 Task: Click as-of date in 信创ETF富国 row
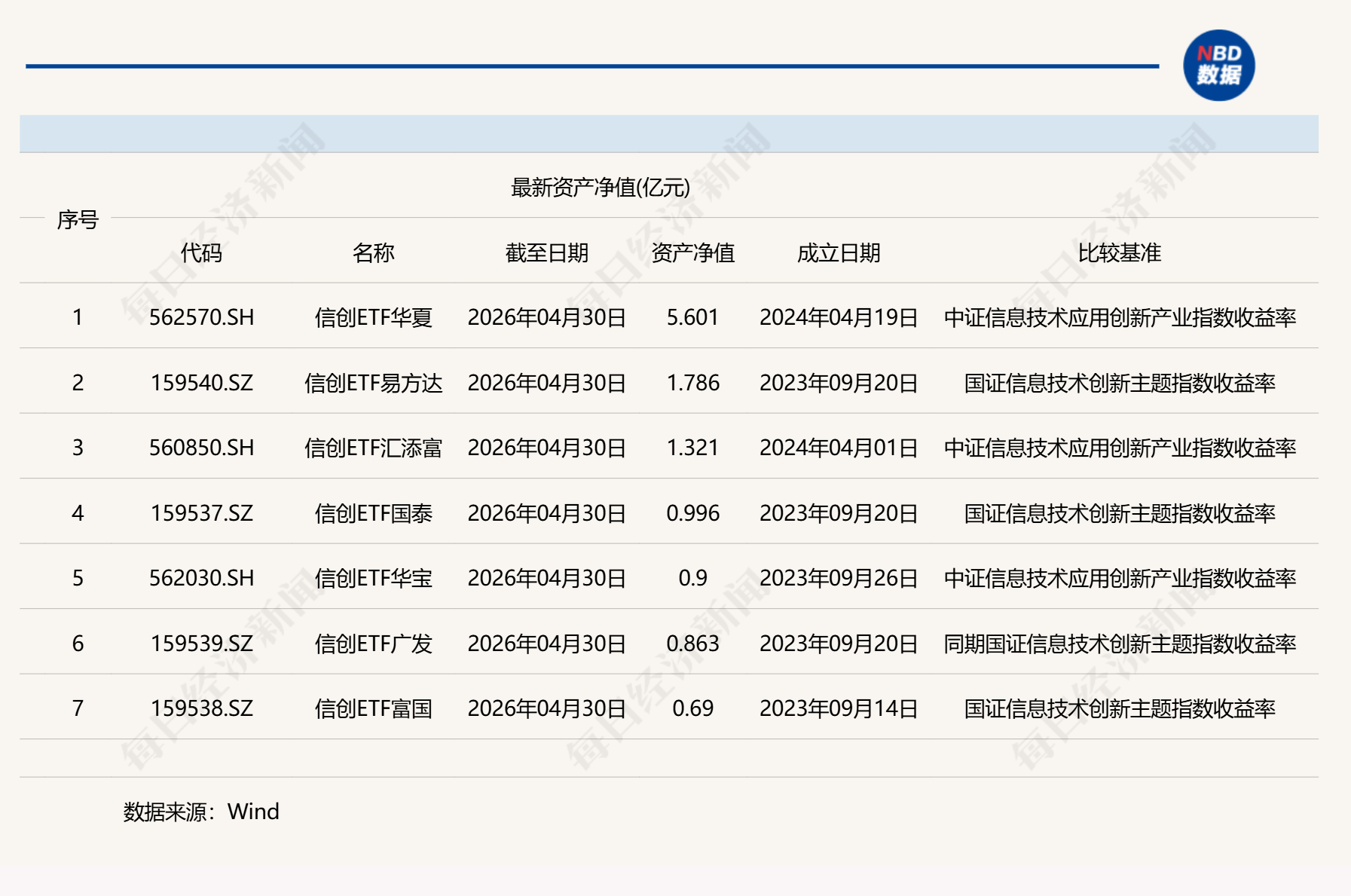[546, 708]
